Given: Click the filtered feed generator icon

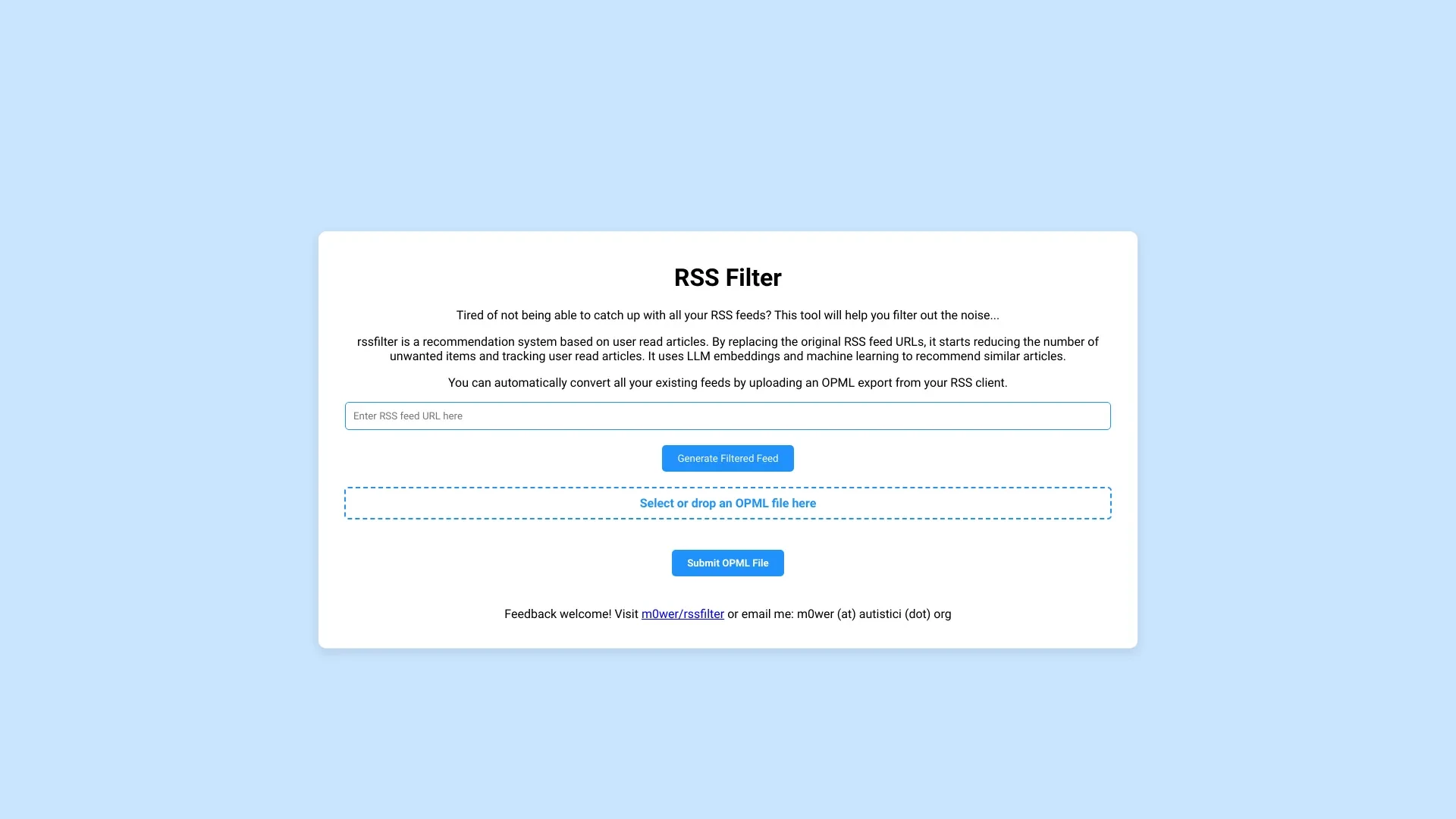Looking at the screenshot, I should 727,458.
